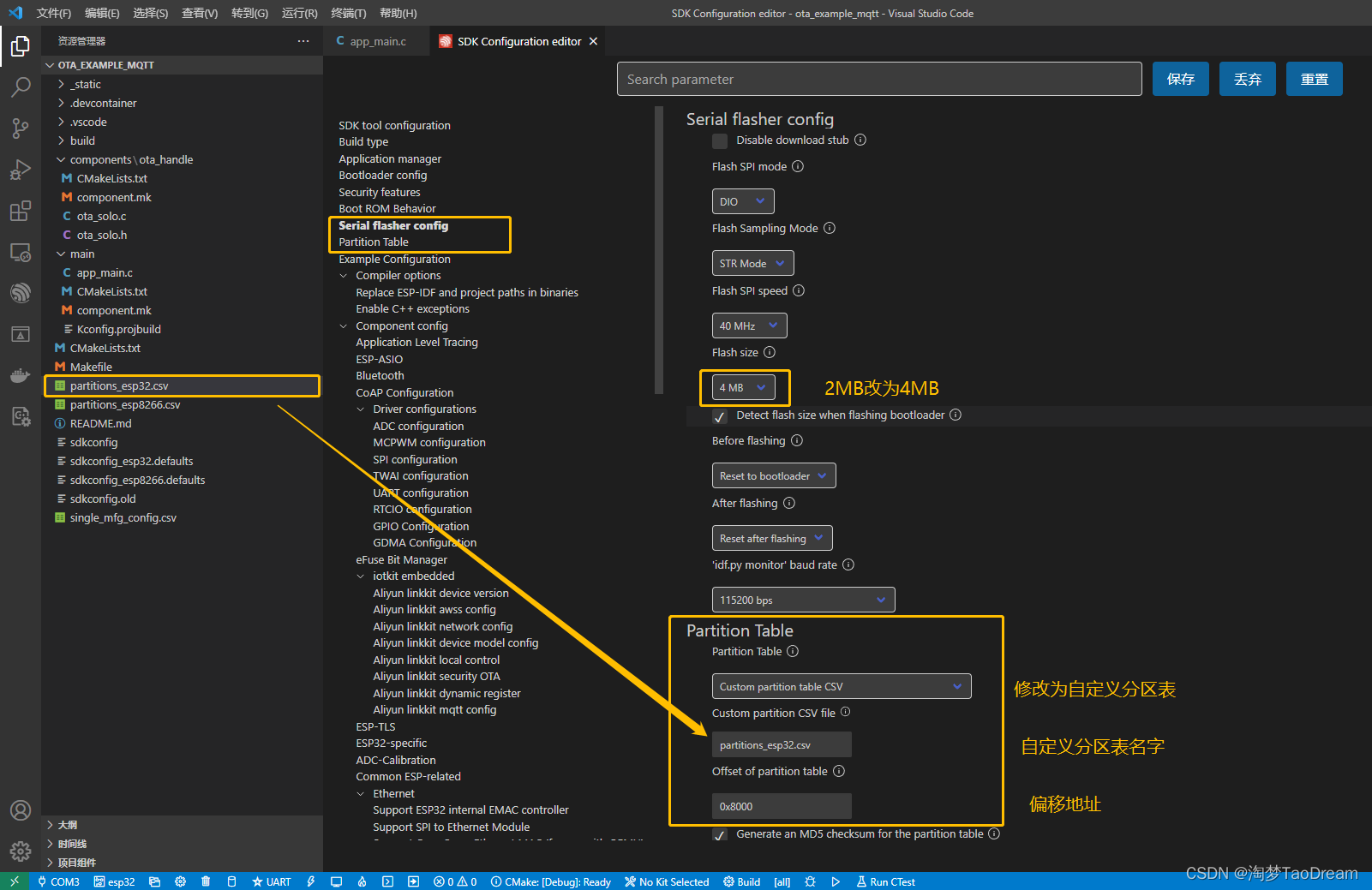Viewport: 1372px width, 890px height.
Task: Open the Remote Explorer view
Action: point(21,251)
